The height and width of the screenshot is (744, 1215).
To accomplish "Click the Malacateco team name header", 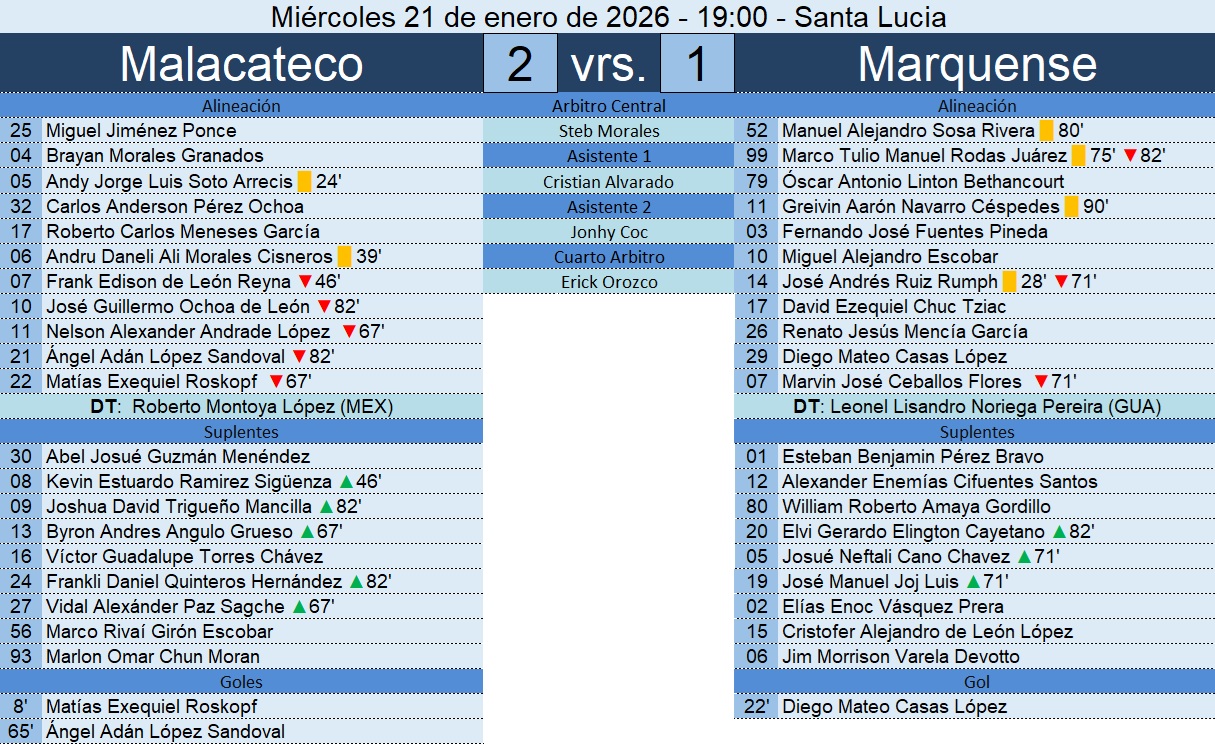I will click(241, 64).
